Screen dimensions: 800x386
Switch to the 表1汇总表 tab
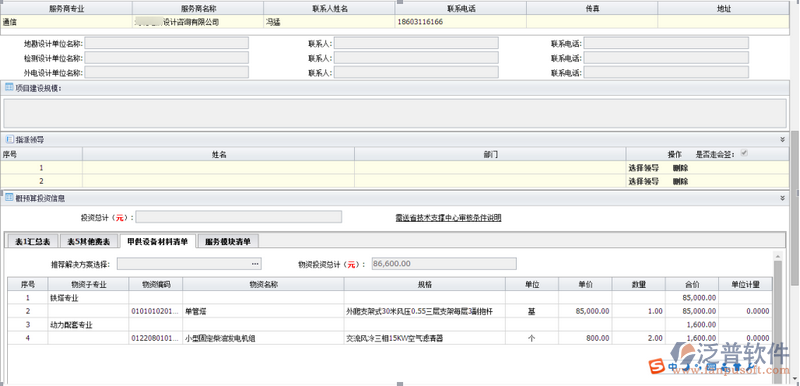(x=33, y=242)
